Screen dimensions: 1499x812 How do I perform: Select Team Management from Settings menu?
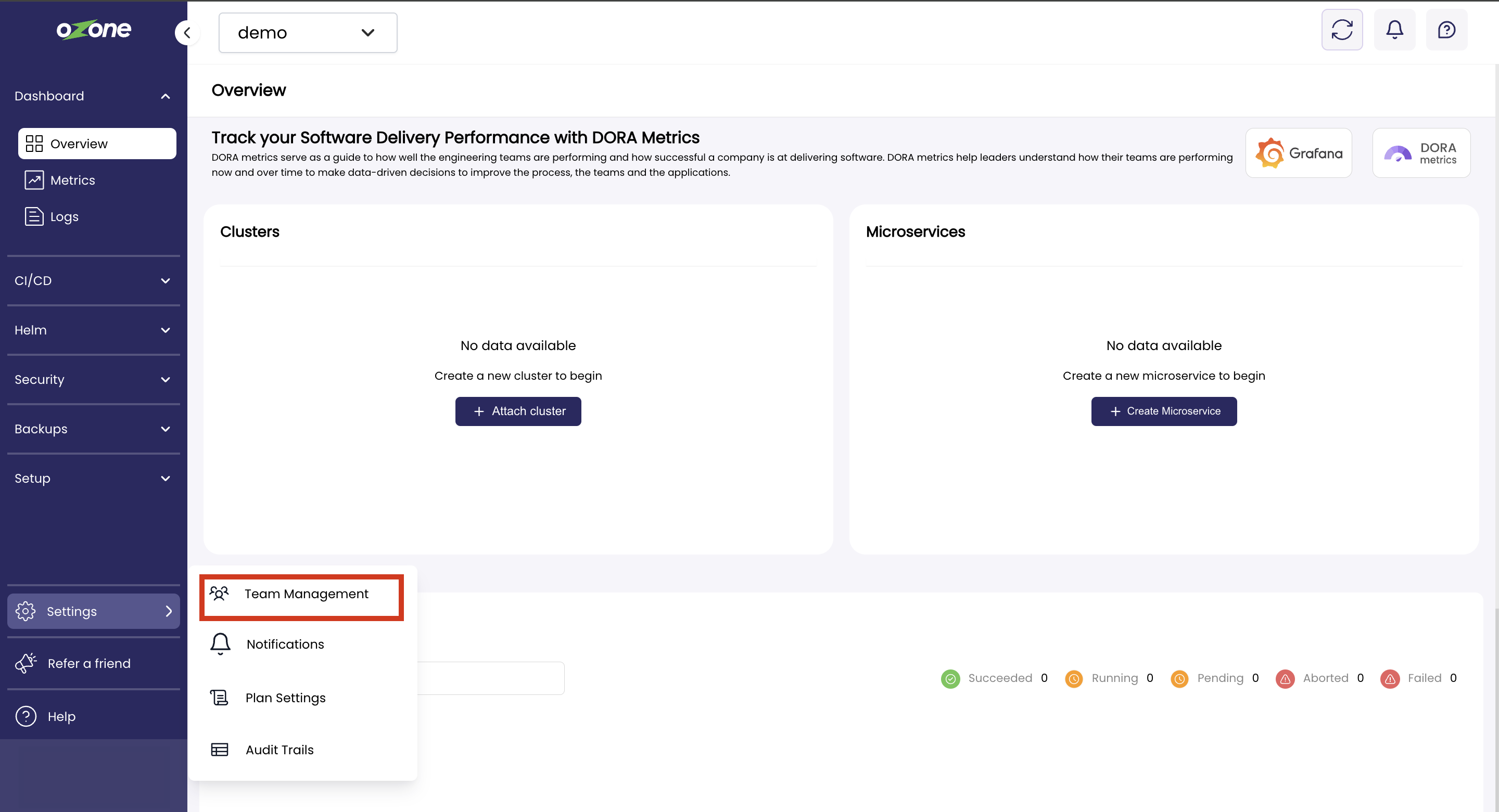coord(306,594)
